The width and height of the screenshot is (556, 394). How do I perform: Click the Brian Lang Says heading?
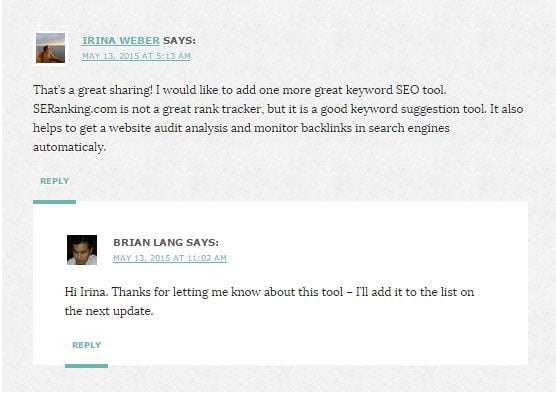point(166,243)
